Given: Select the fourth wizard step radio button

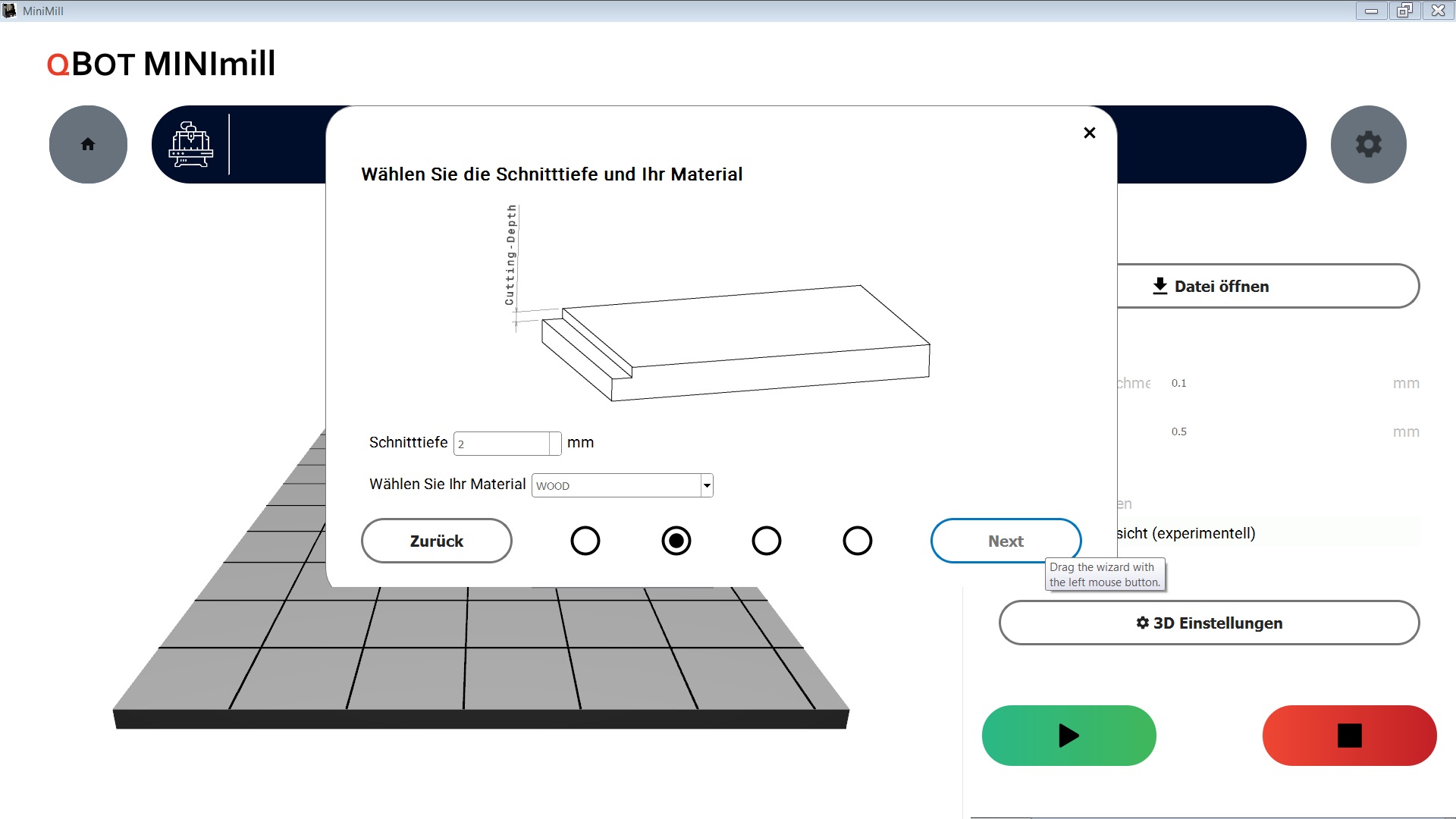Looking at the screenshot, I should coord(857,541).
